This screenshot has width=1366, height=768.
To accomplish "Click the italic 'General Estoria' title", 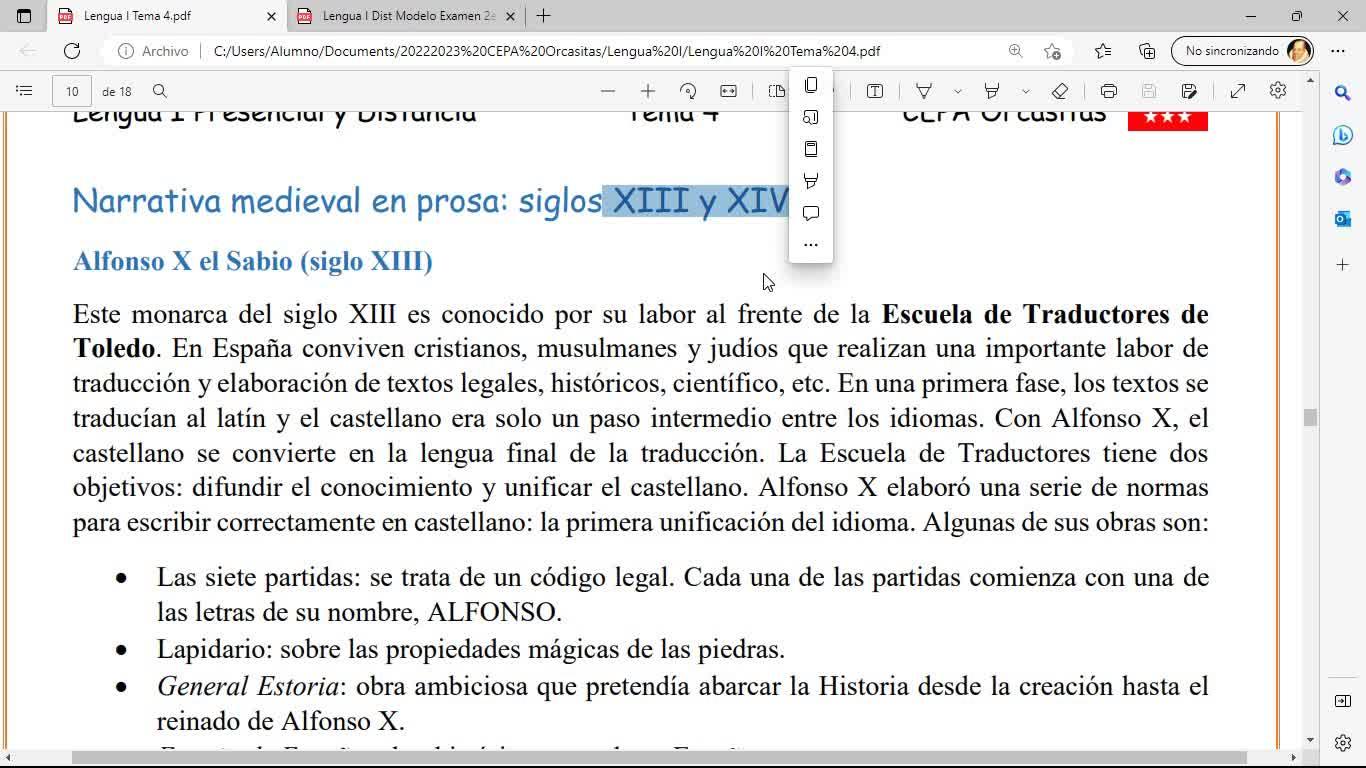I will (x=247, y=687).
